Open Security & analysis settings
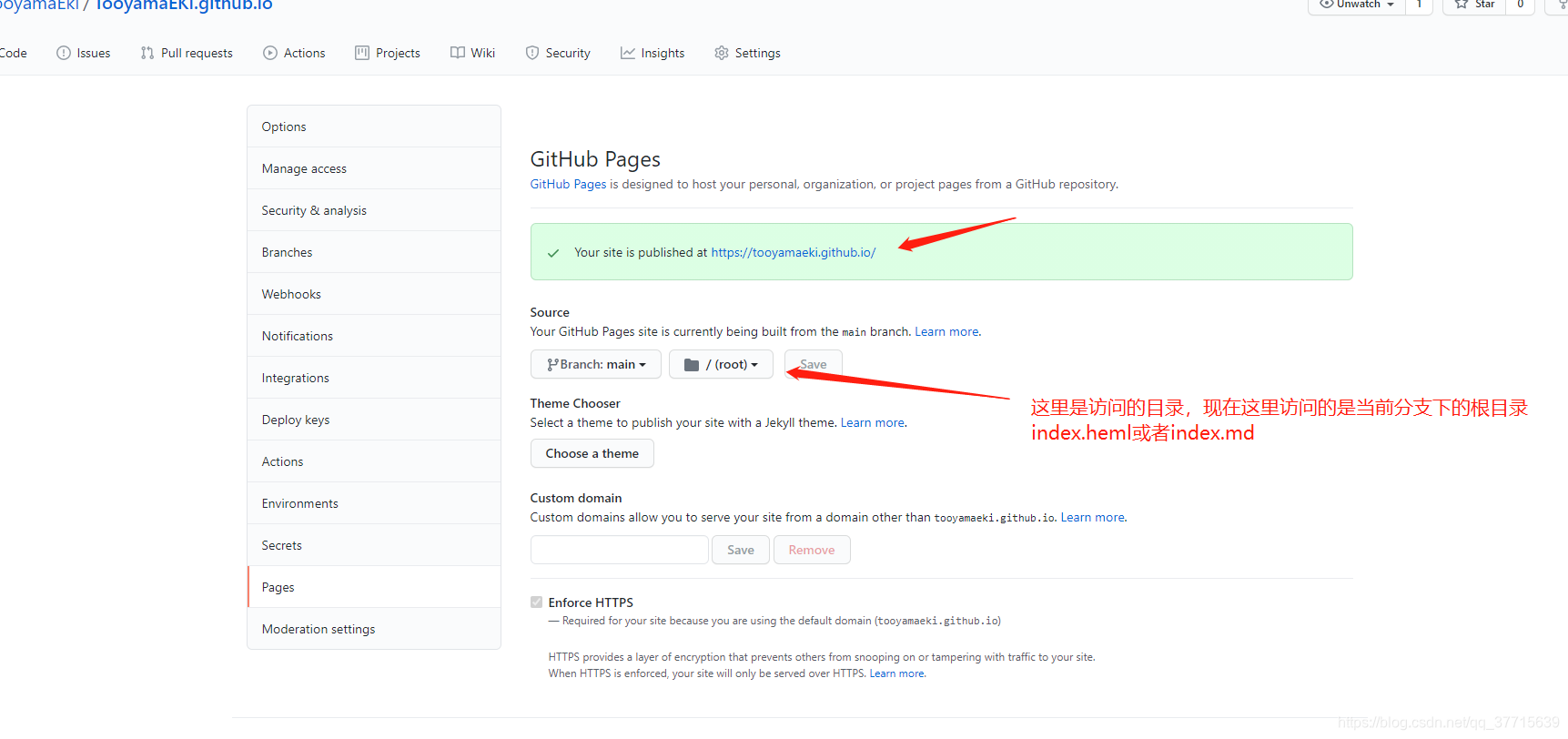 click(374, 210)
